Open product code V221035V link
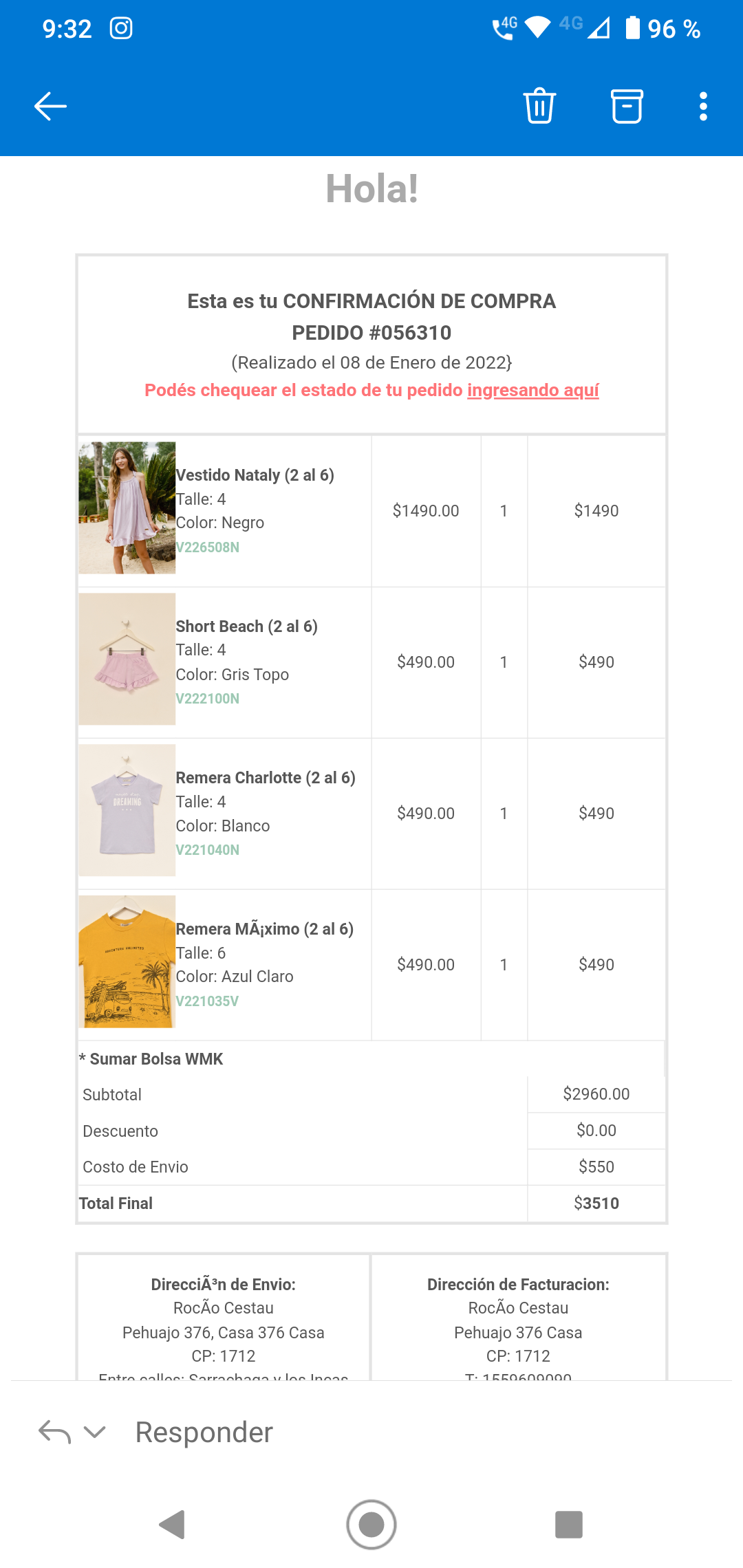The width and height of the screenshot is (743, 1568). (x=207, y=1001)
